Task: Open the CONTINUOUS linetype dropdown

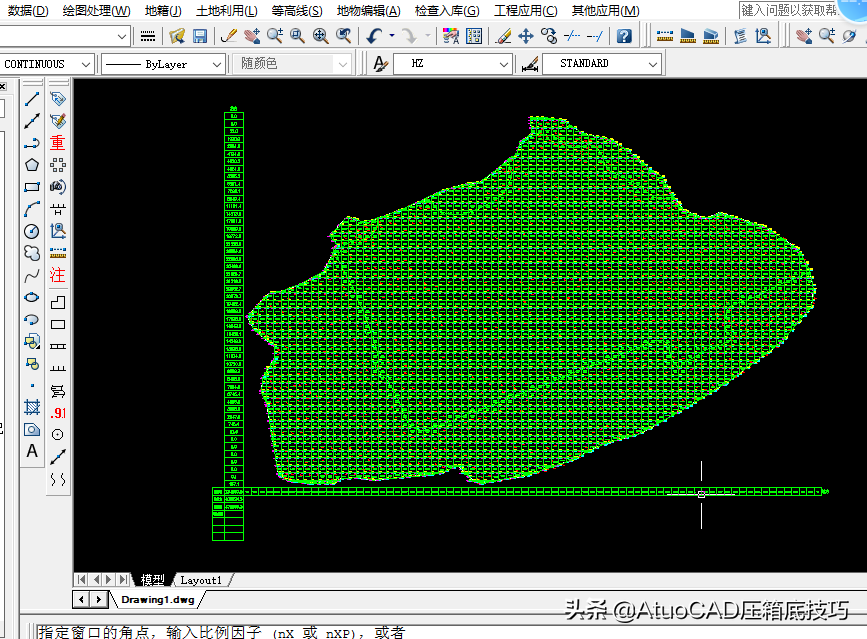Action: pyautogui.click(x=84, y=64)
